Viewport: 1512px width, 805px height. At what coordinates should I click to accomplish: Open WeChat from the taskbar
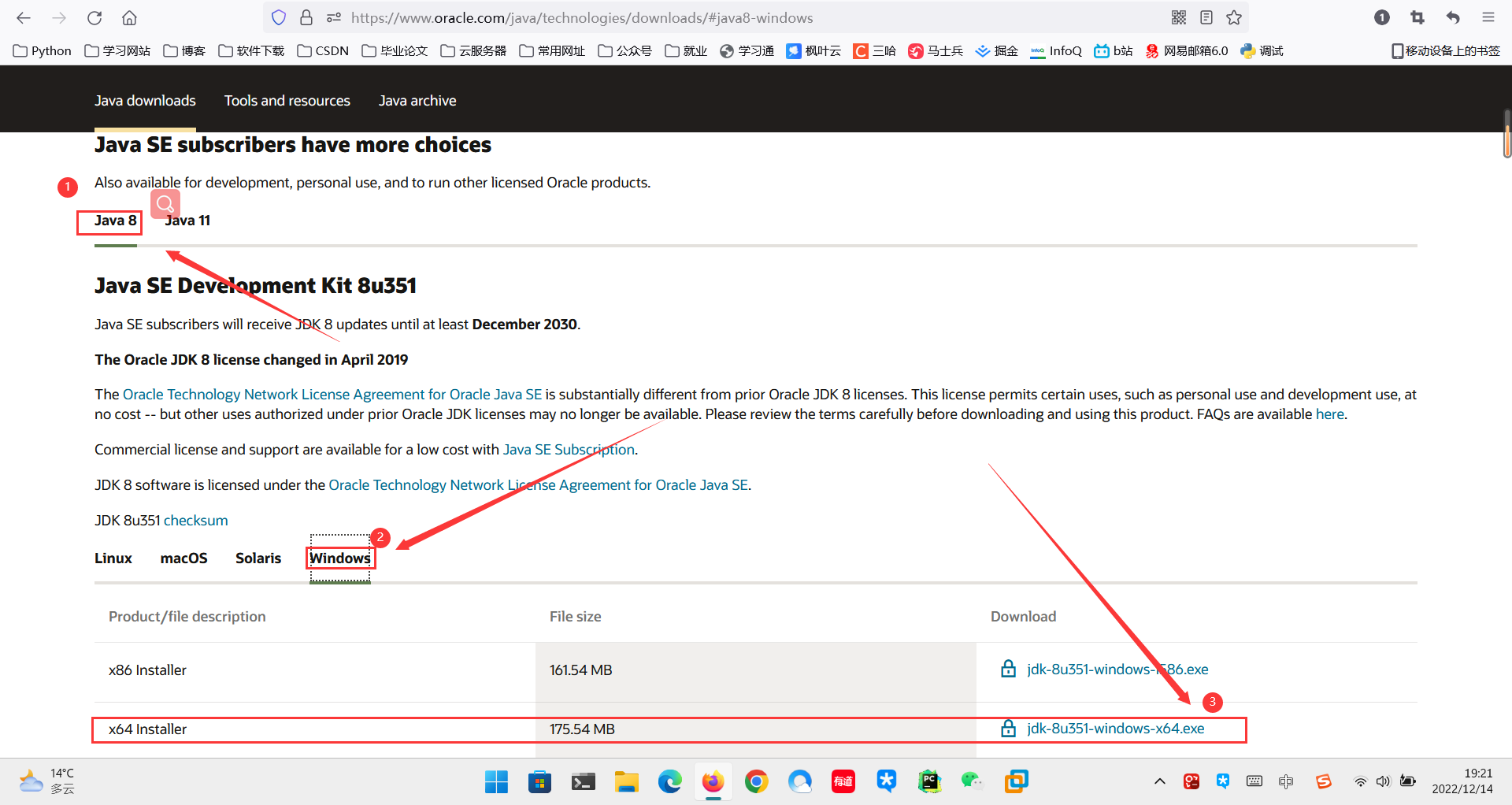tap(973, 781)
